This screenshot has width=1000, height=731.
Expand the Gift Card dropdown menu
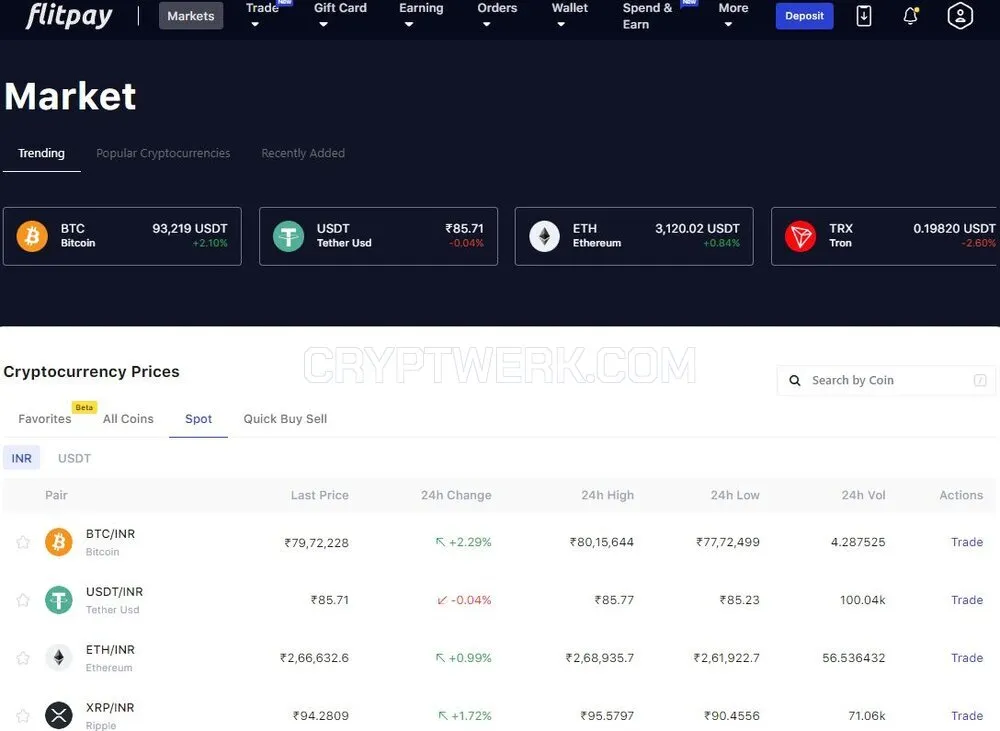point(340,15)
